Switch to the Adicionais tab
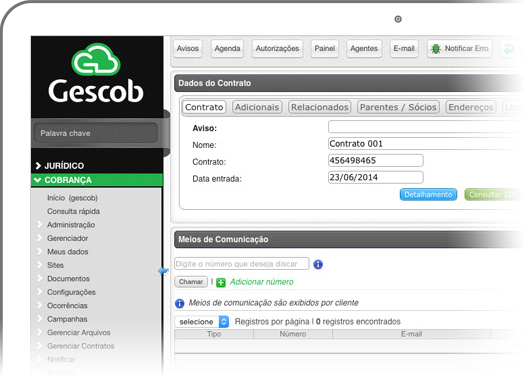Viewport: 530px width, 380px height. [257, 107]
